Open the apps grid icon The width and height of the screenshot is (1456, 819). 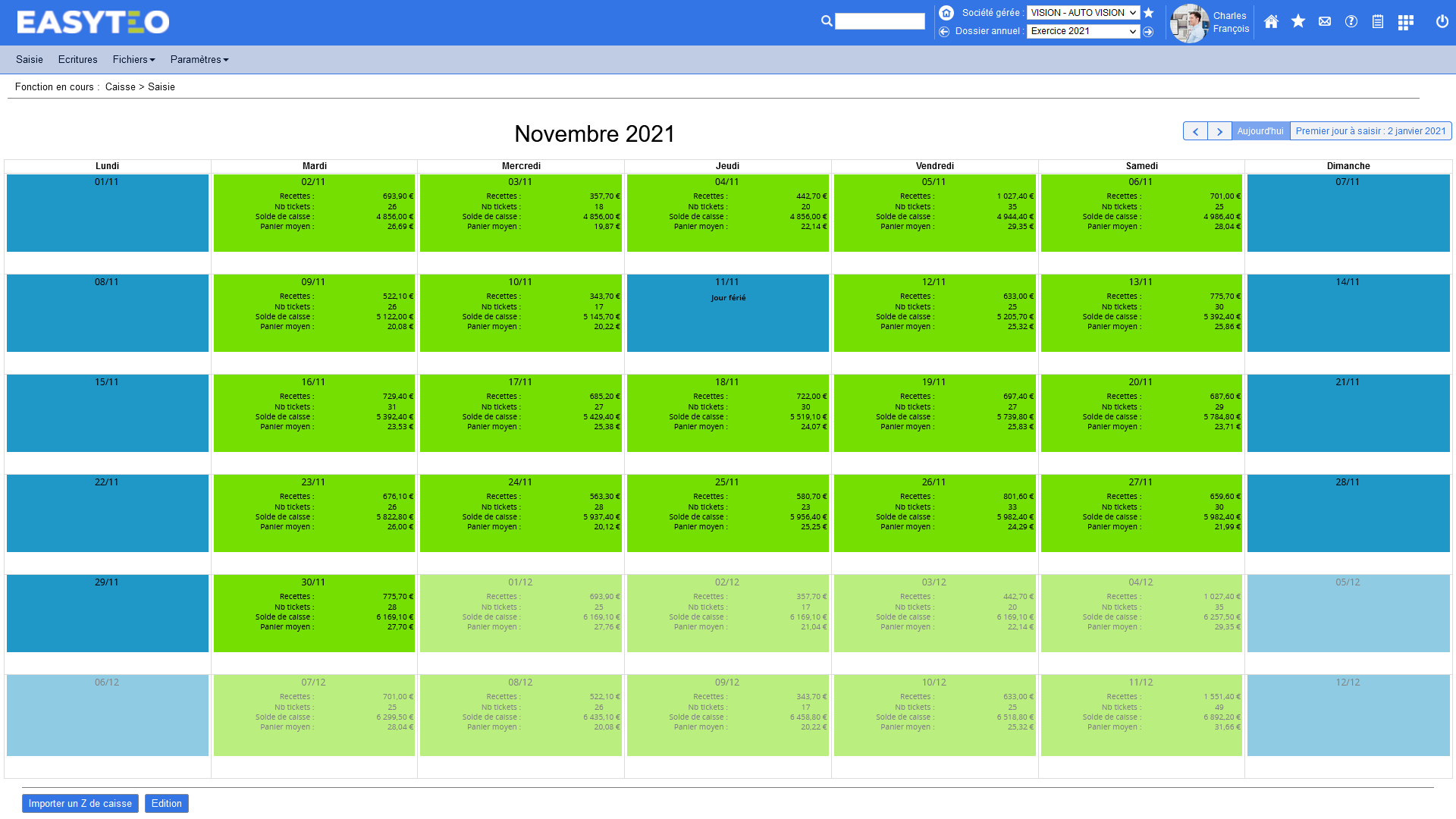(x=1405, y=22)
